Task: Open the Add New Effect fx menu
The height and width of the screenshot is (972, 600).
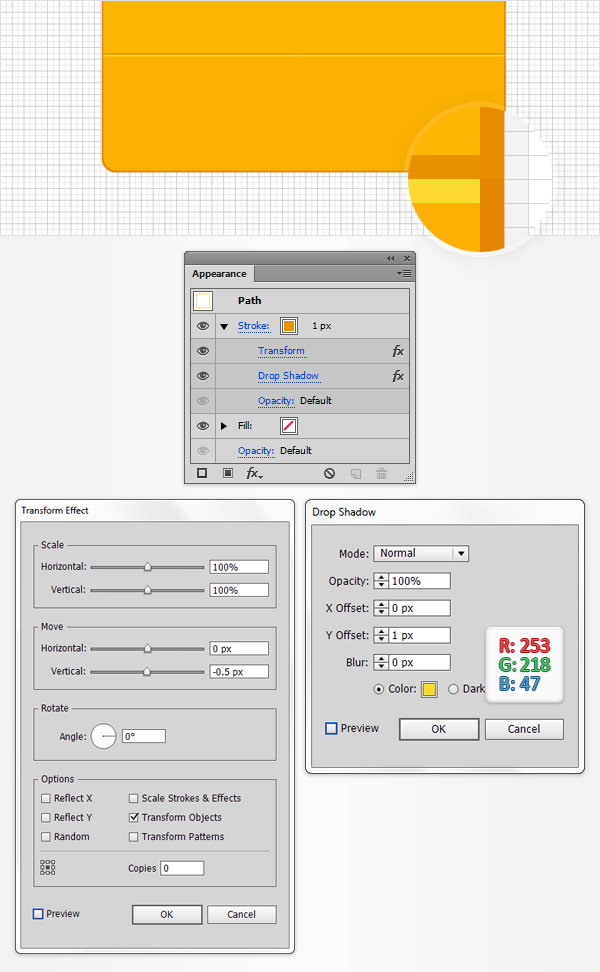Action: (254, 473)
